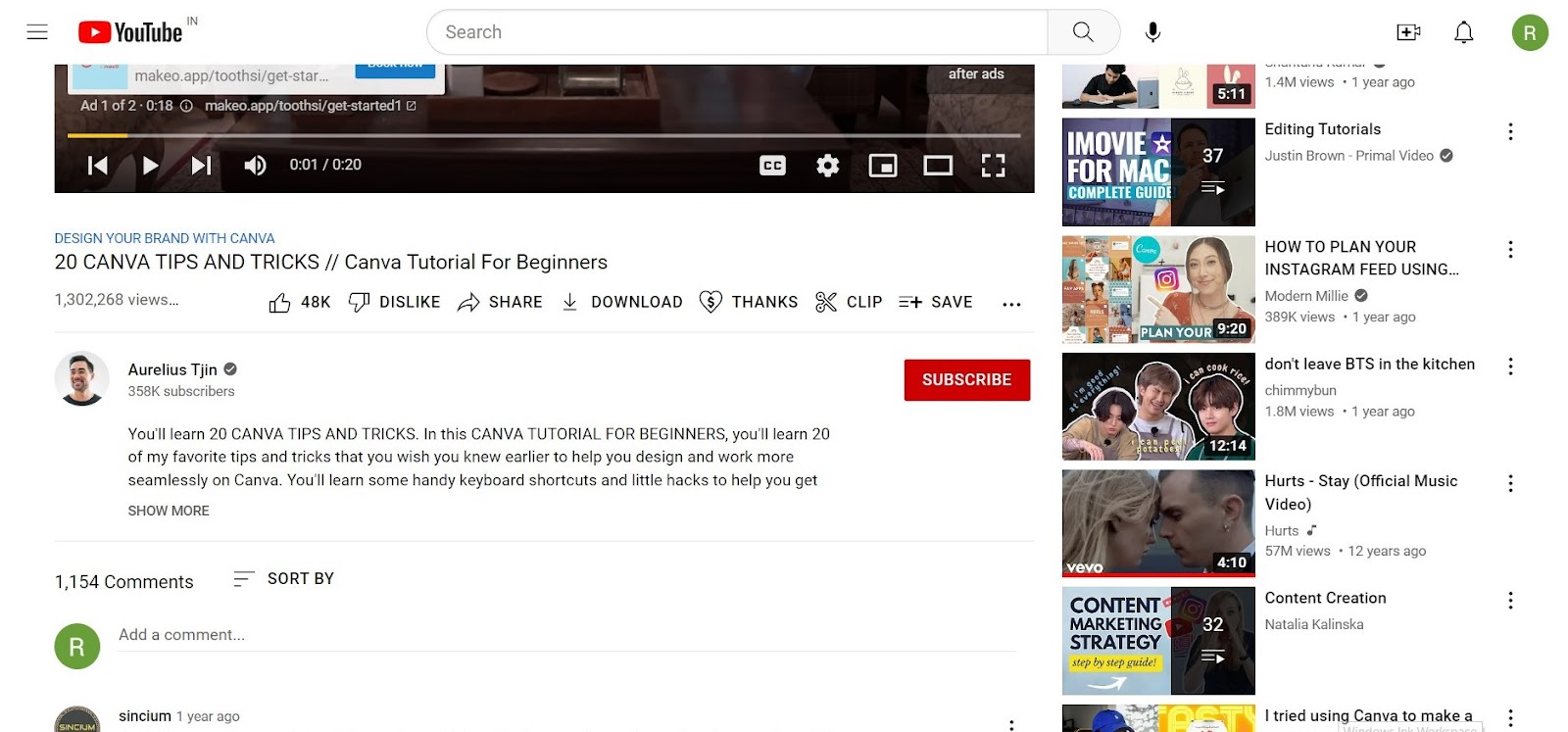Open the Editing Tutorials playlist thumbnail
1568x732 pixels.
pos(1158,171)
